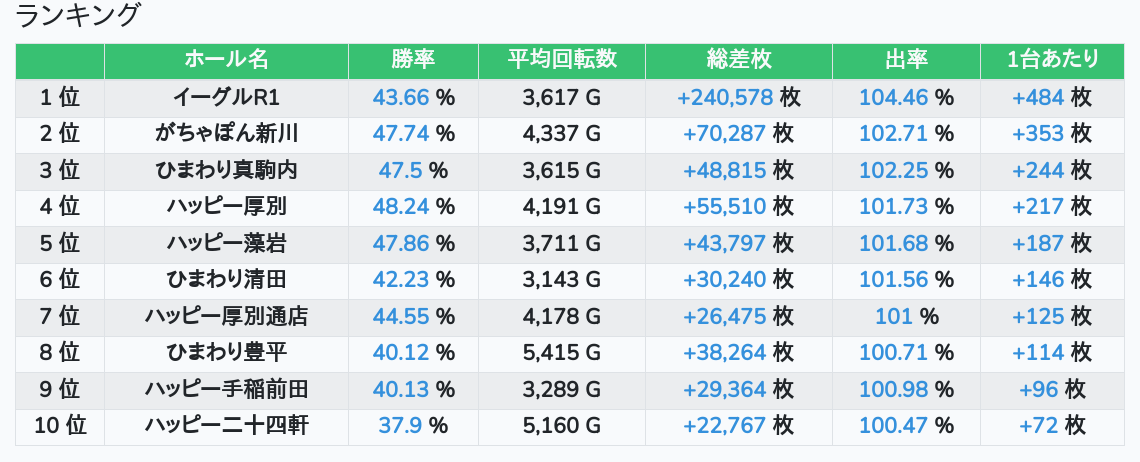Click the 出率 column header

[906, 60]
